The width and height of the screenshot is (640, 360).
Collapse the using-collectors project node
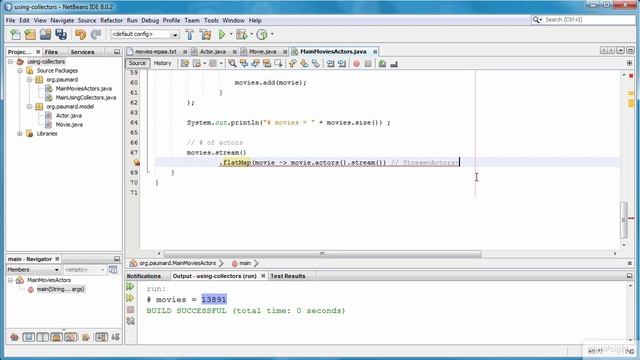(x=11, y=62)
